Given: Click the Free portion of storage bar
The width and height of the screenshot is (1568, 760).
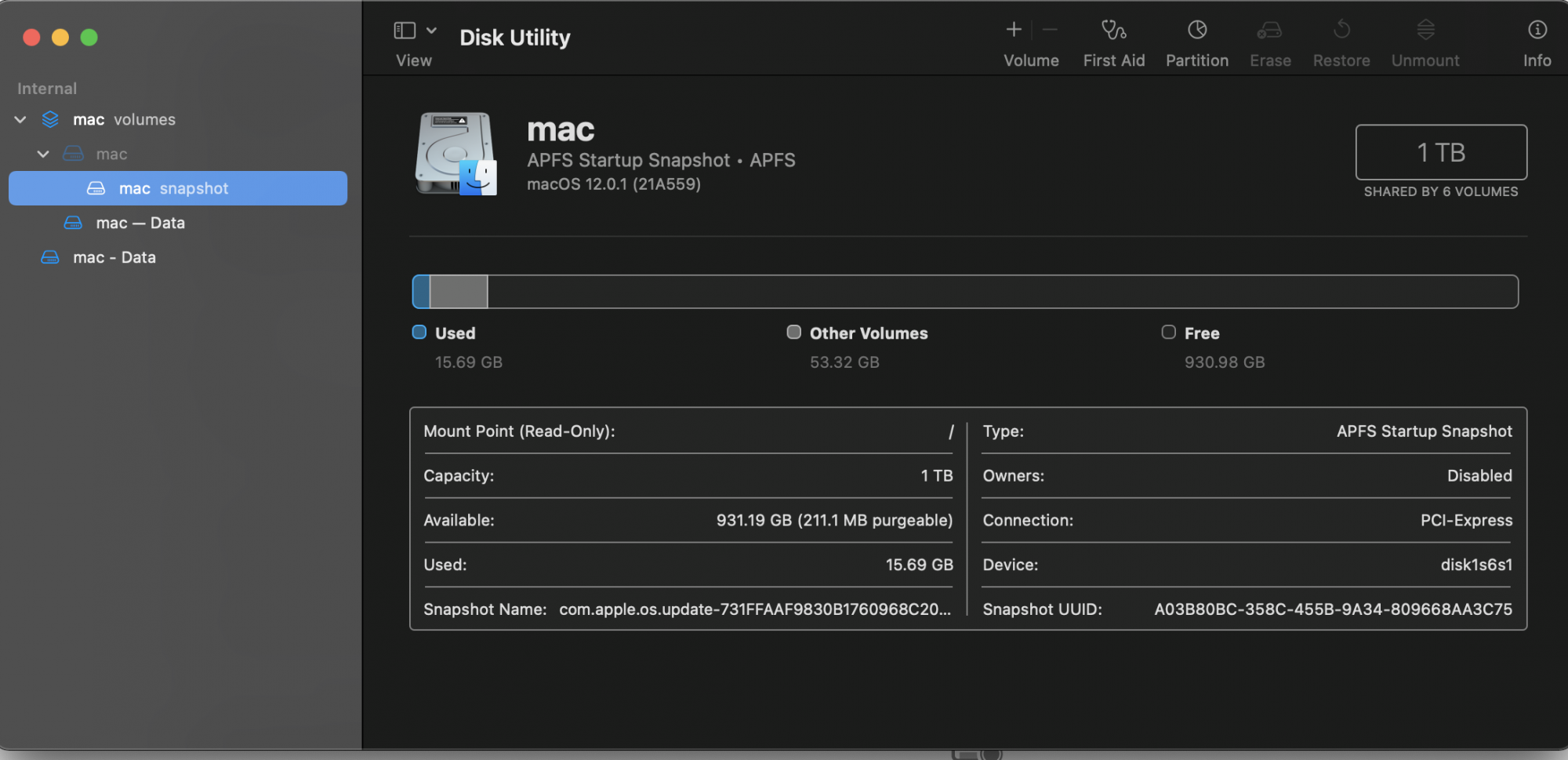Looking at the screenshot, I should point(1003,292).
